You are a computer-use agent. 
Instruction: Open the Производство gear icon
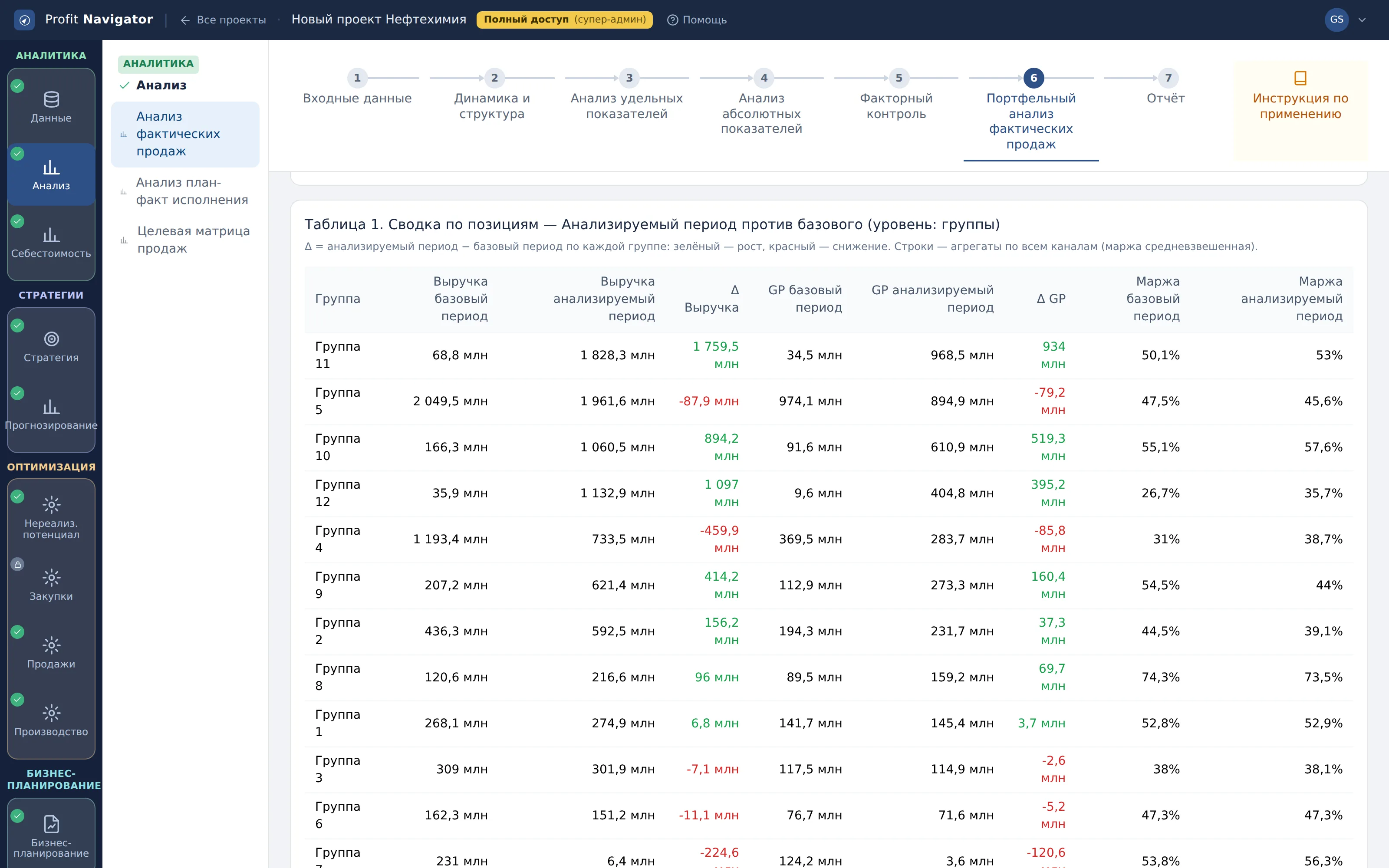point(51,713)
